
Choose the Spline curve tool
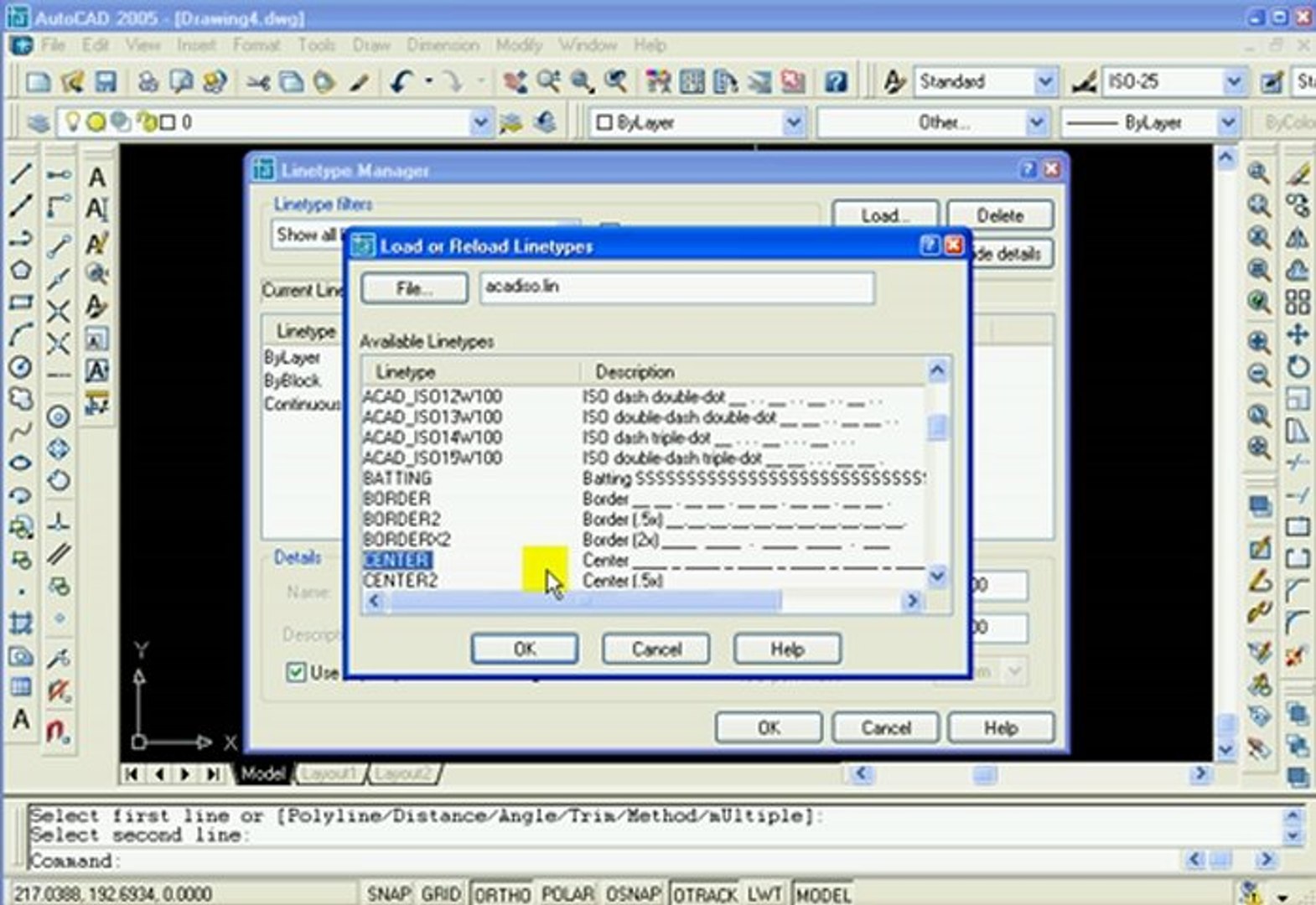coord(21,432)
